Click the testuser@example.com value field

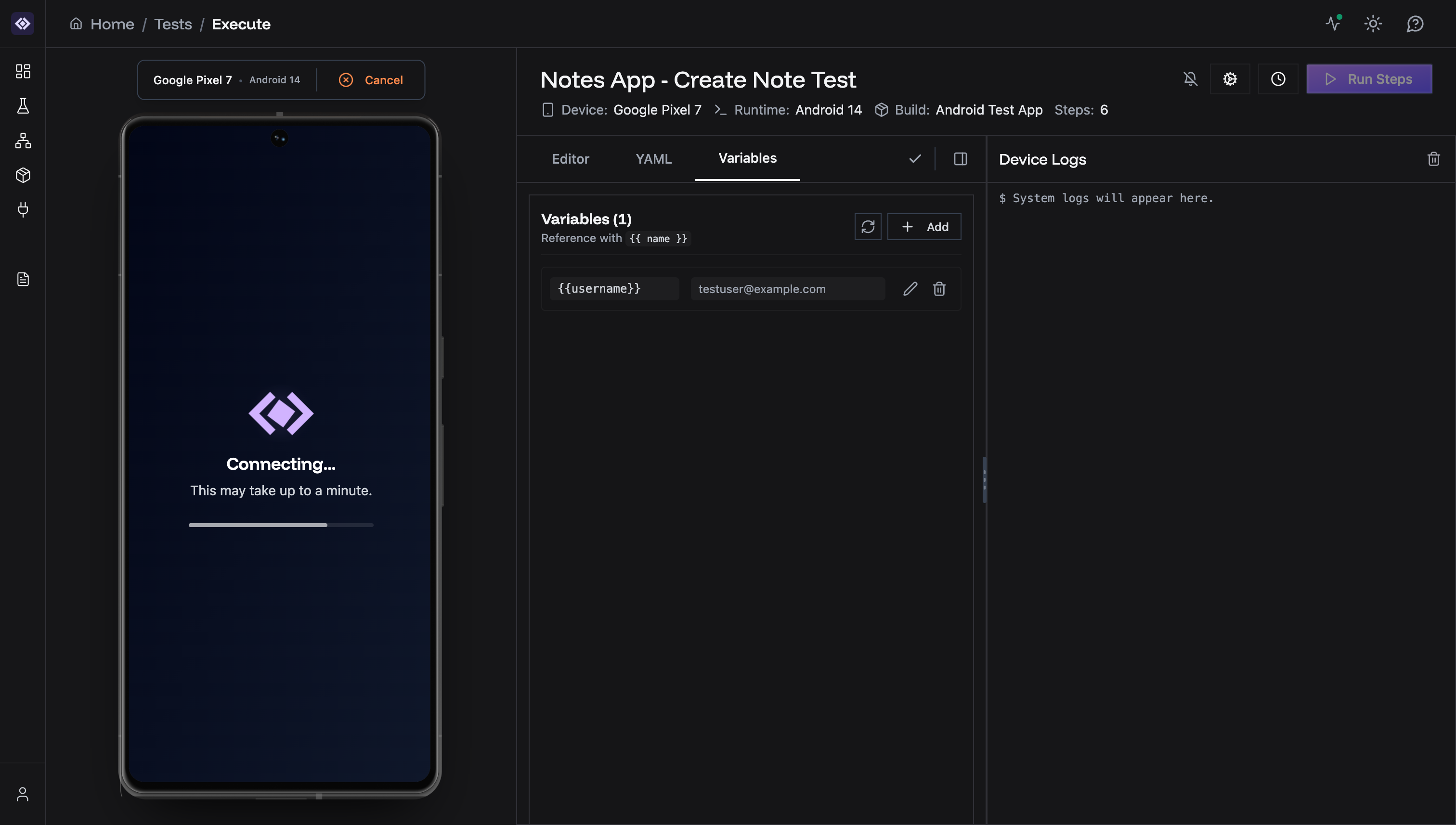pos(787,289)
